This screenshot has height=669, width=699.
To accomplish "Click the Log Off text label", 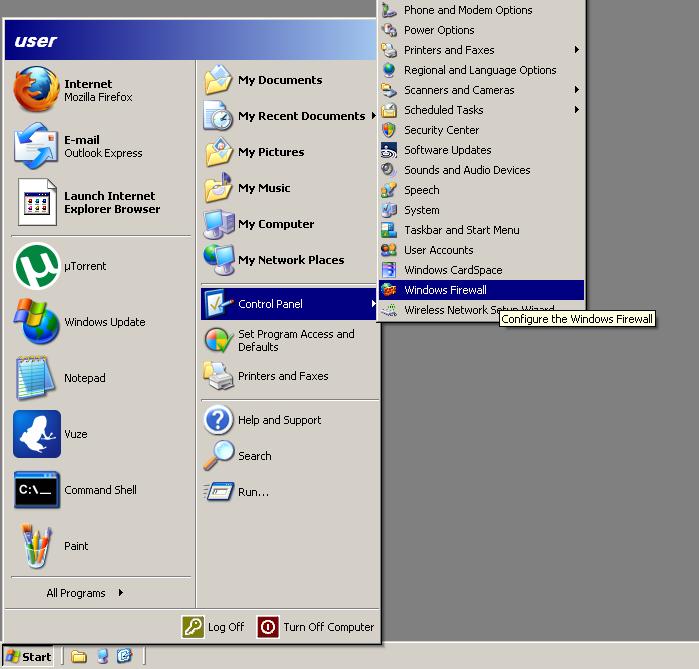I will 226,627.
